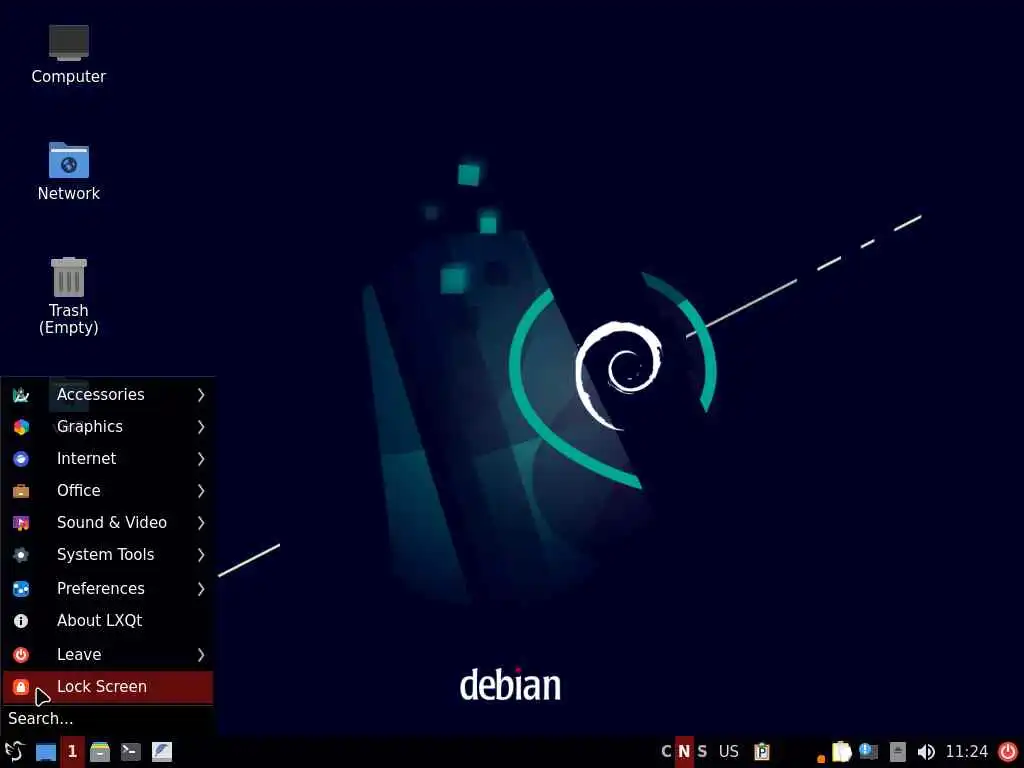Open the Network folder desktop icon
This screenshot has width=1024, height=768.
click(x=69, y=172)
